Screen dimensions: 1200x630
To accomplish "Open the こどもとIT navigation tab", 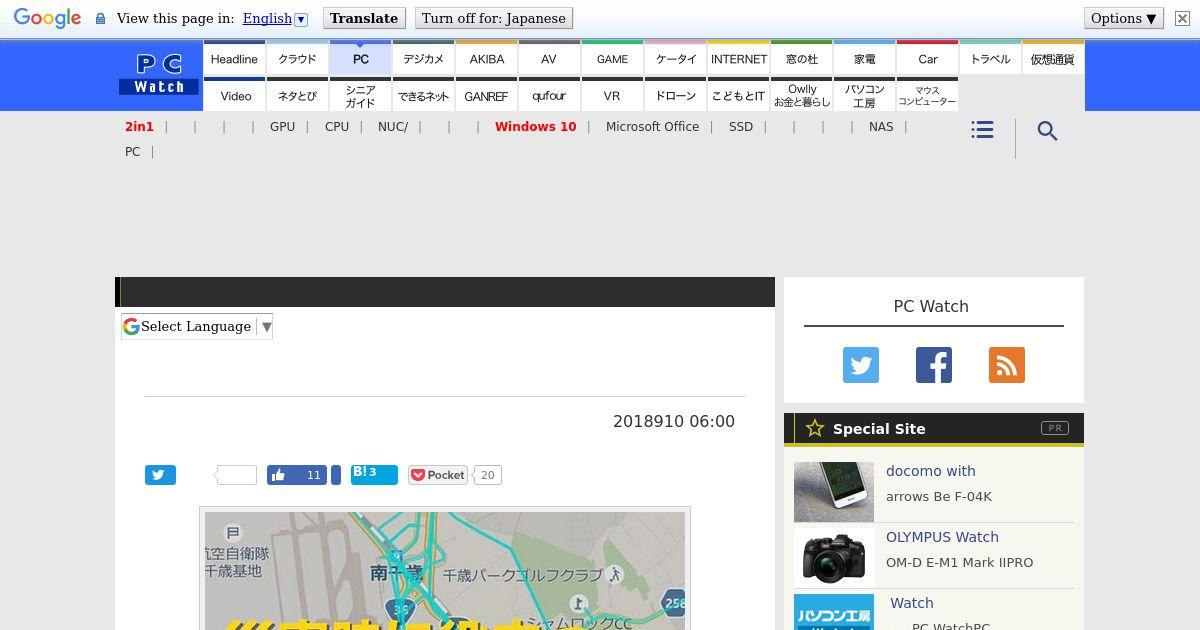I will coord(738,95).
